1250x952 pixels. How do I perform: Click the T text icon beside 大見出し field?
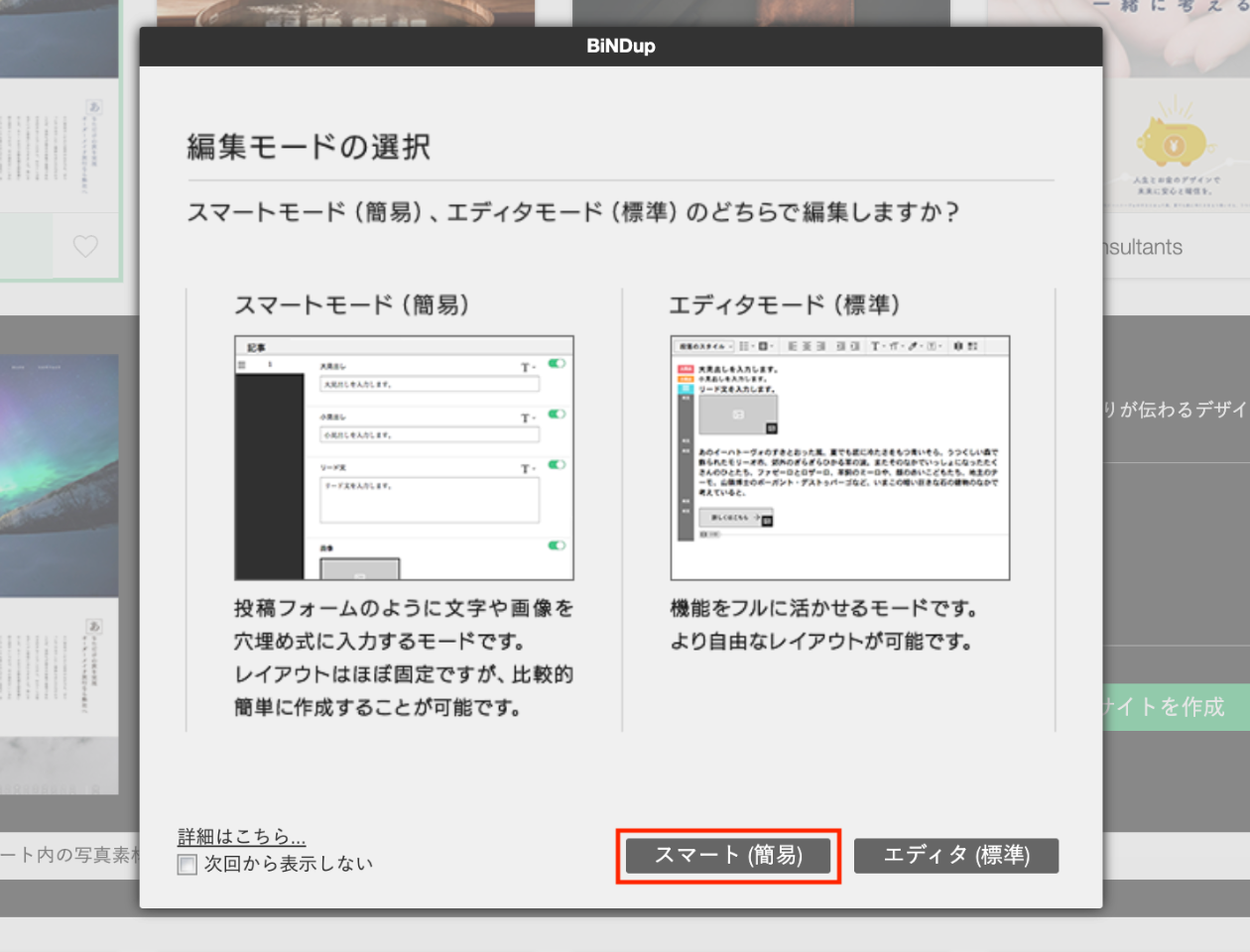tap(527, 367)
